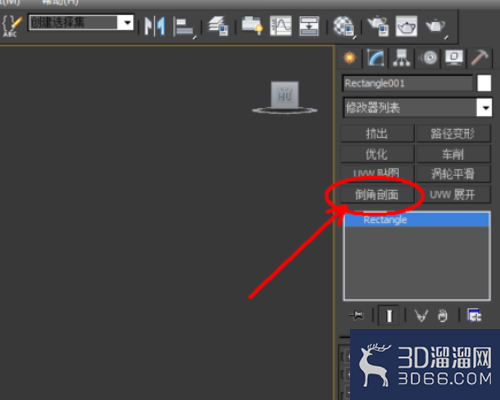Viewport: 500px width, 400px height.
Task: Open the Layer Manager
Action: pyautogui.click(x=218, y=26)
